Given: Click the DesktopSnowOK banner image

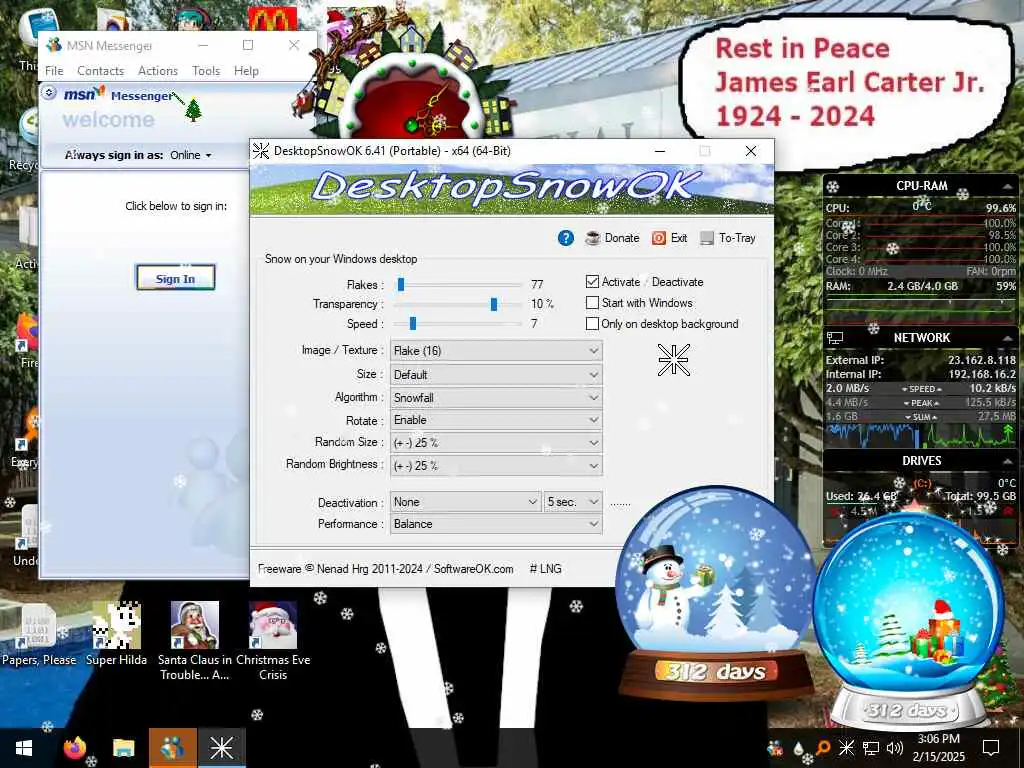Looking at the screenshot, I should tap(512, 189).
